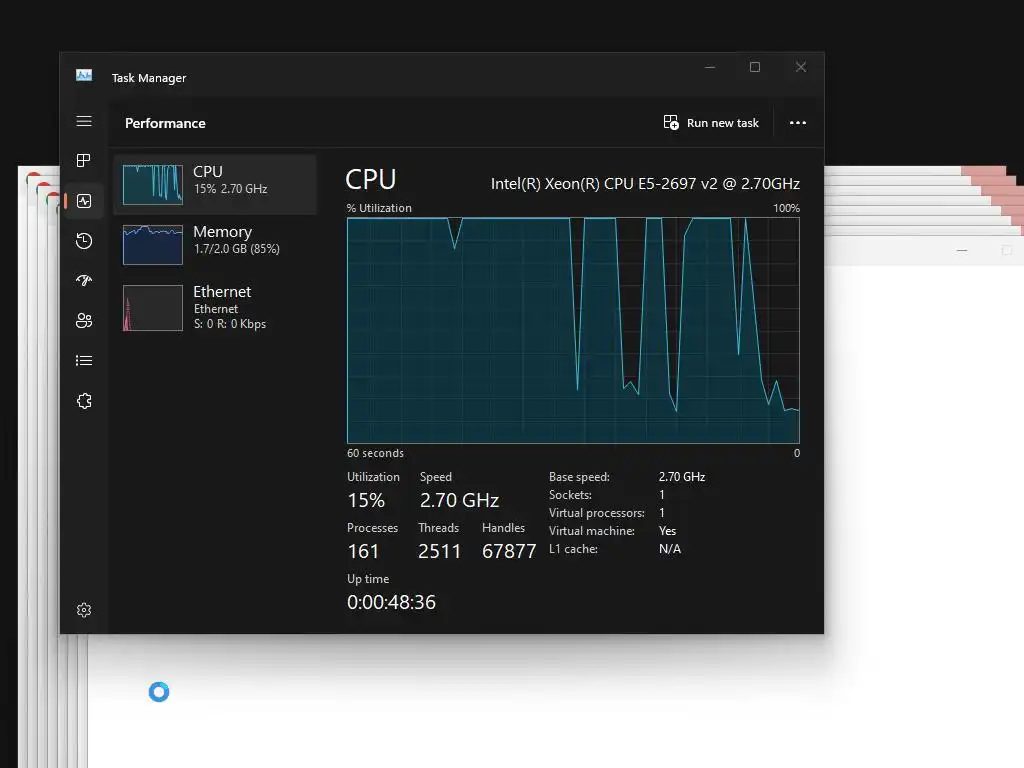
Task: Click the Task Manager title bar icon
Action: coord(84,76)
